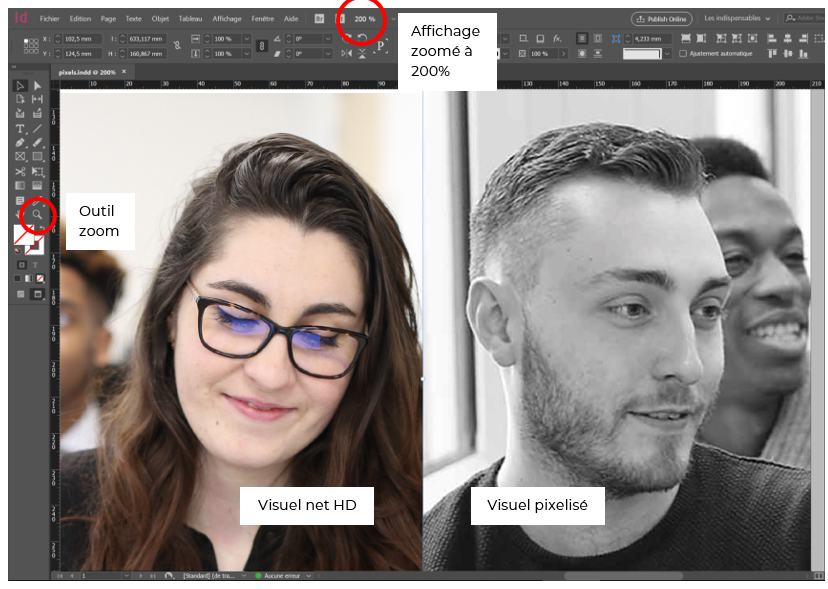Open the Page menu
This screenshot has height=589, width=828.
point(108,18)
